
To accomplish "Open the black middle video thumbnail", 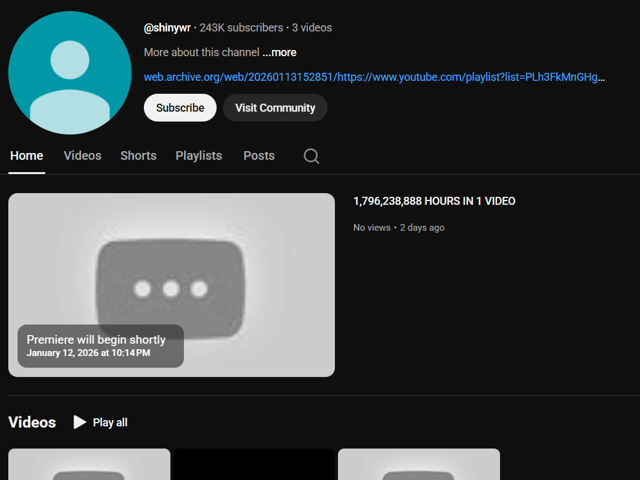I will pyautogui.click(x=254, y=465).
